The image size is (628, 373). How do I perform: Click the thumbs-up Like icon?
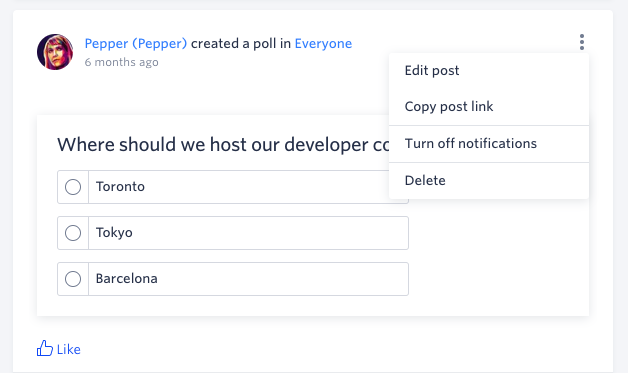point(45,349)
